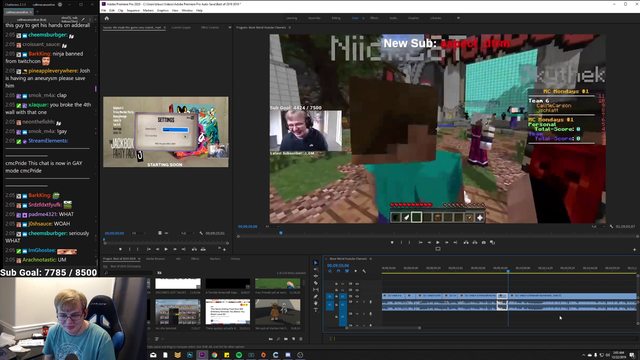Select the Type tool

(x=316, y=310)
